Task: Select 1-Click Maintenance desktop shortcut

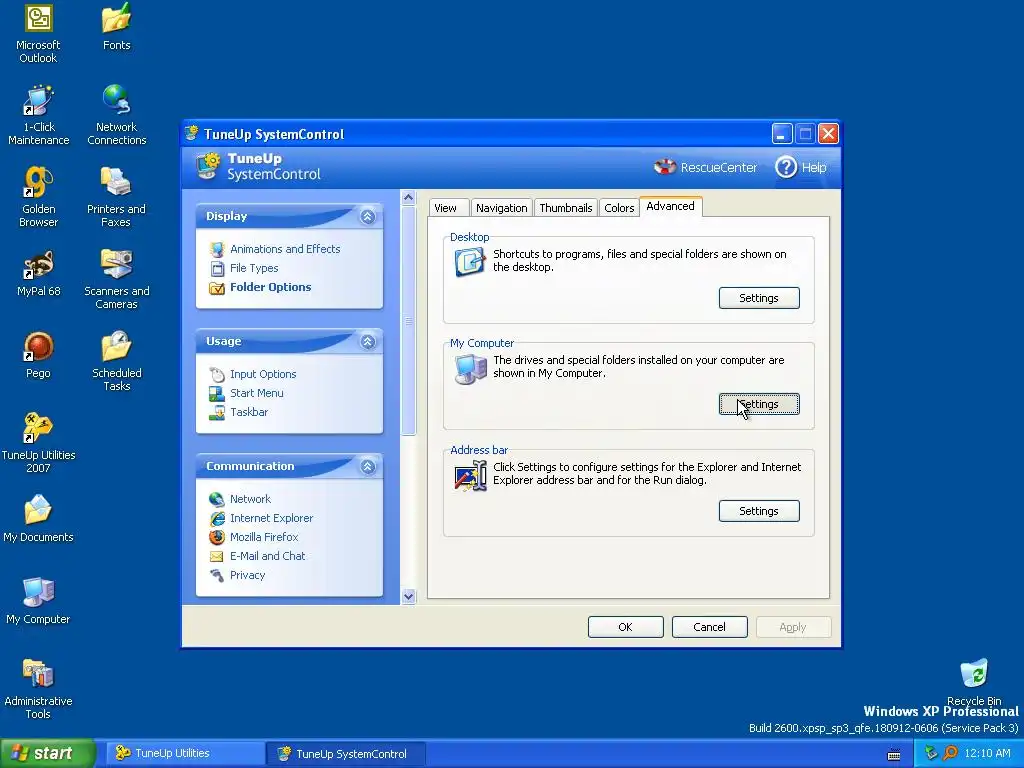Action: 38,115
